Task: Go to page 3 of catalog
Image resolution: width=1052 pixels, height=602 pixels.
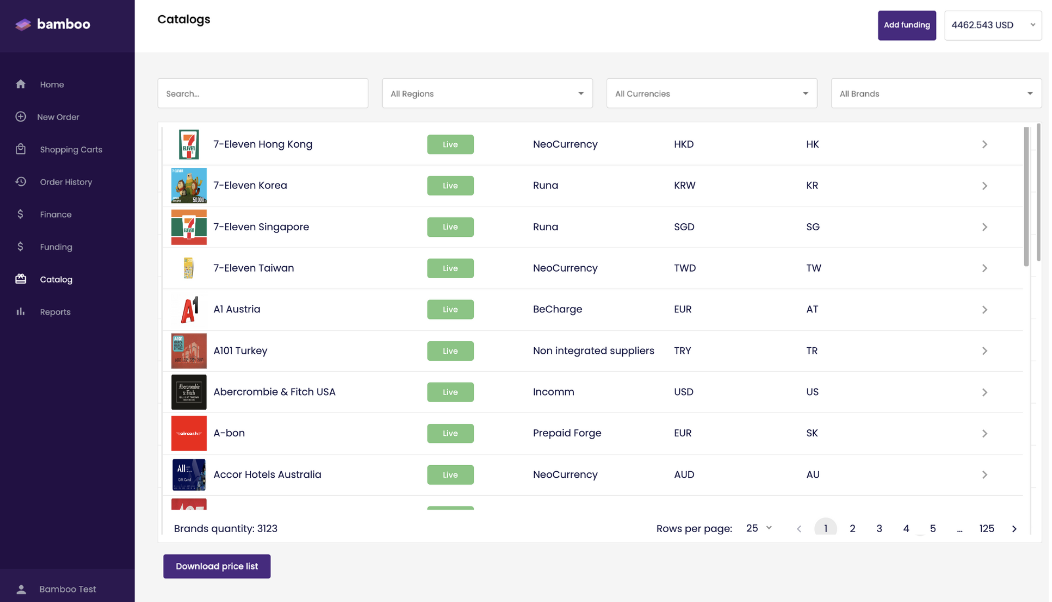Action: click(x=879, y=529)
